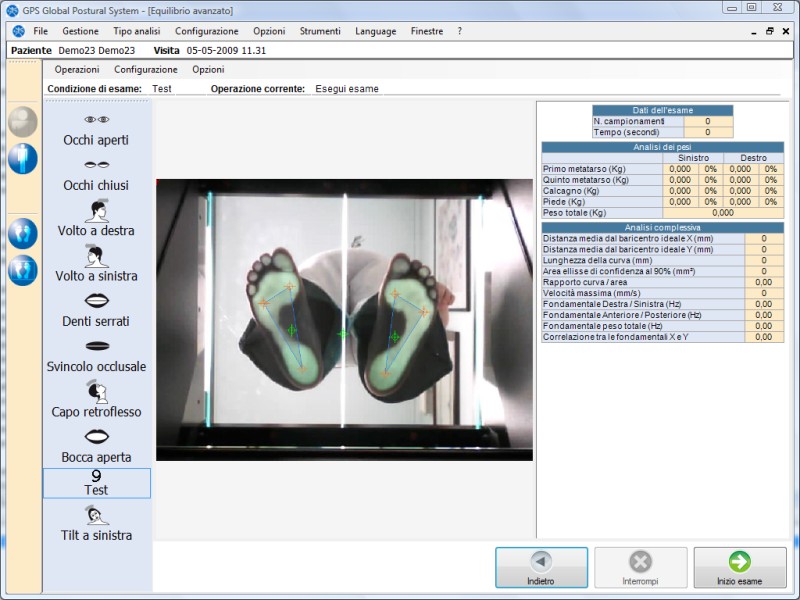This screenshot has height=600, width=800.
Task: Go back with the Indietro button
Action: 541,567
